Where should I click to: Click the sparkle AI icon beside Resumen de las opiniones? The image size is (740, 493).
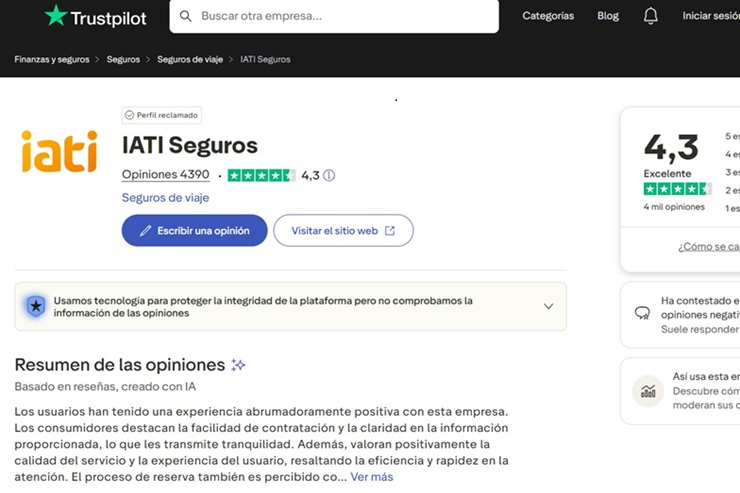(x=238, y=365)
